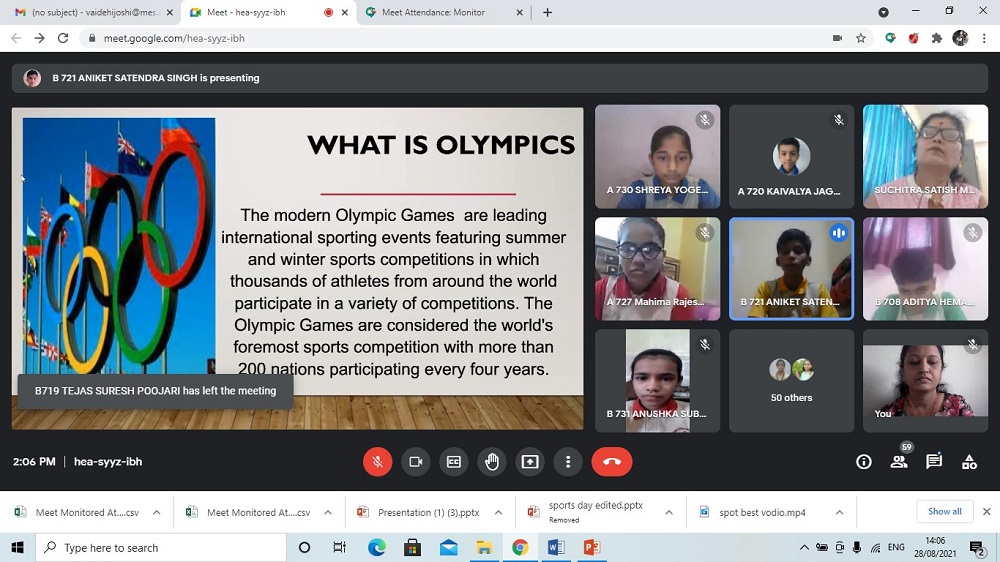Expand options for sports day edited.pptx download
1000x562 pixels.
pyautogui.click(x=669, y=513)
